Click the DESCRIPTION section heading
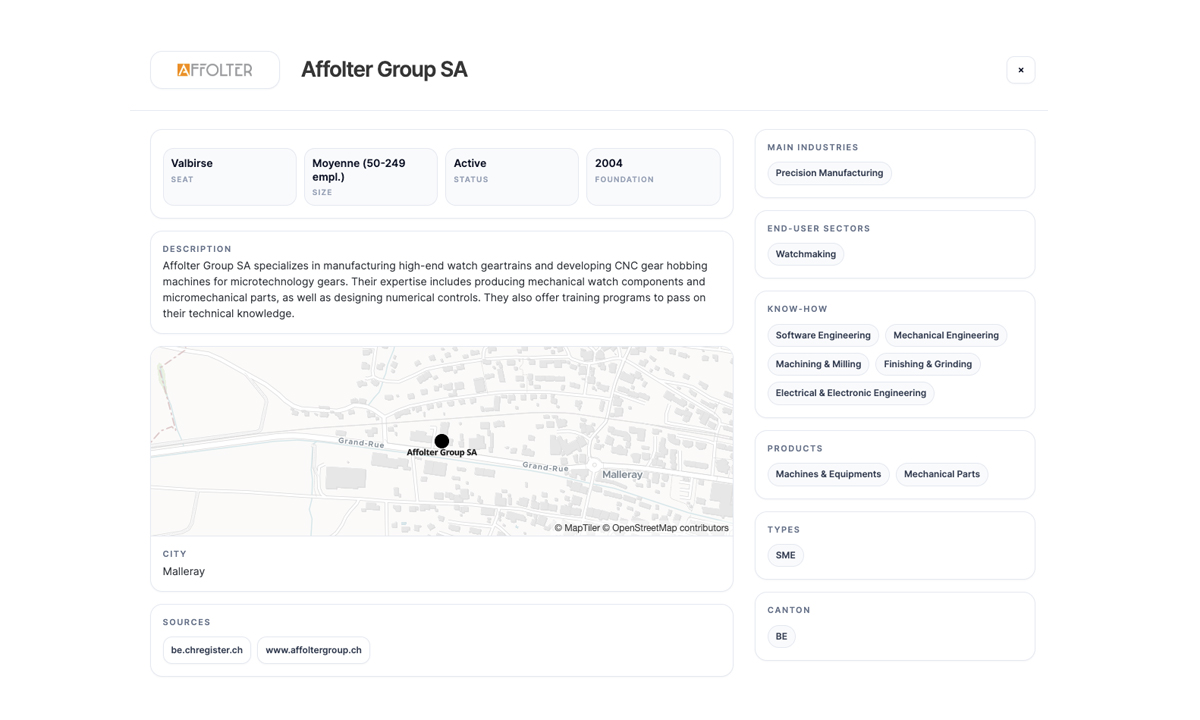 coord(197,249)
